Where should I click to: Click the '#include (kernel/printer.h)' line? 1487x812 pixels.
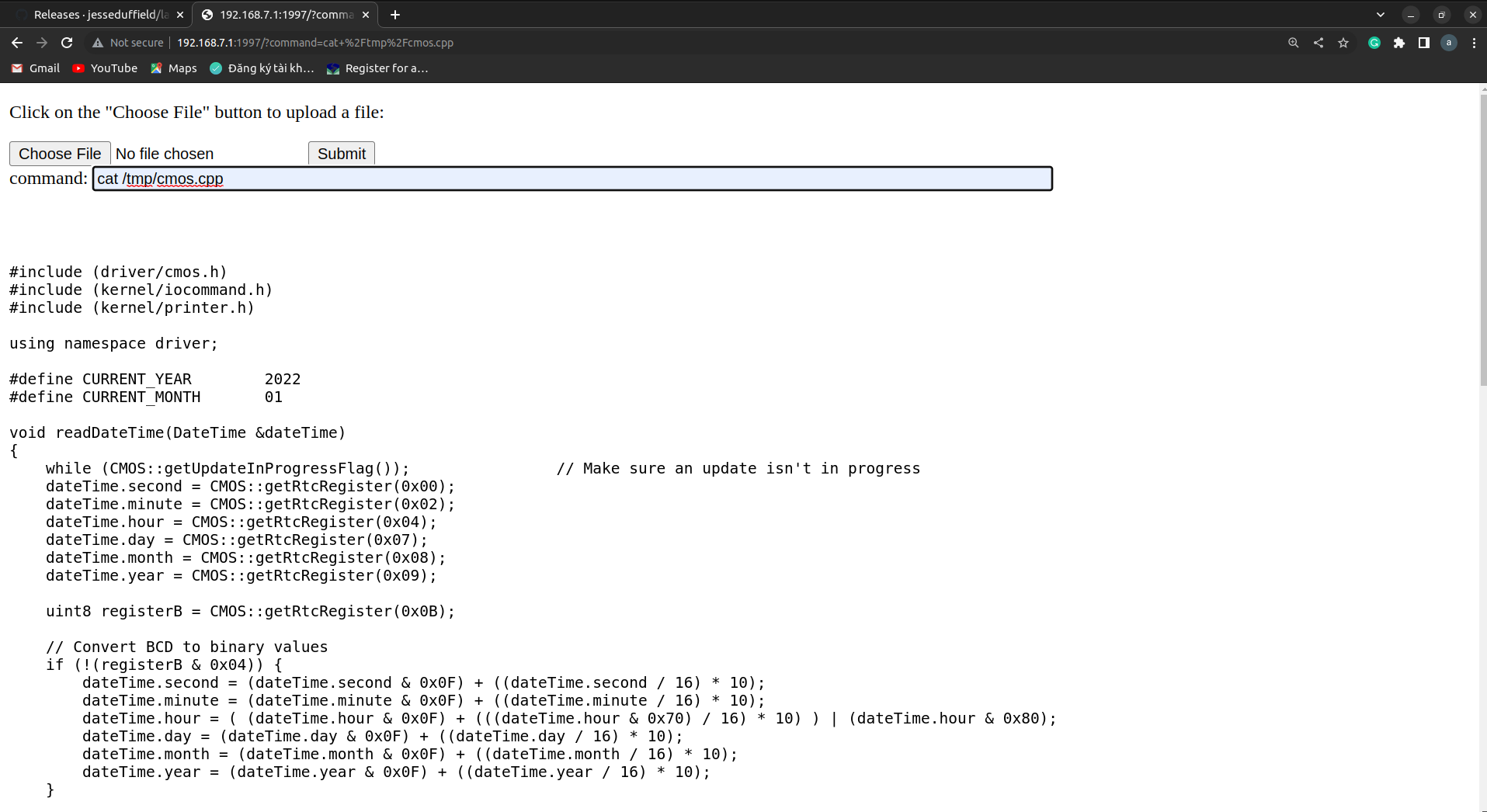132,307
